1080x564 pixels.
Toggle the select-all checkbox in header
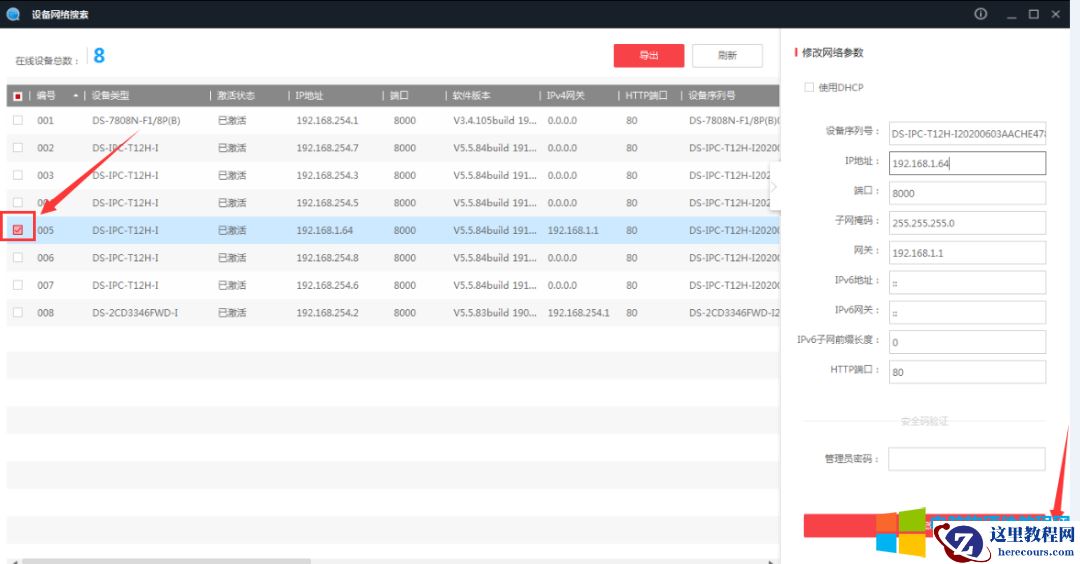(x=18, y=96)
